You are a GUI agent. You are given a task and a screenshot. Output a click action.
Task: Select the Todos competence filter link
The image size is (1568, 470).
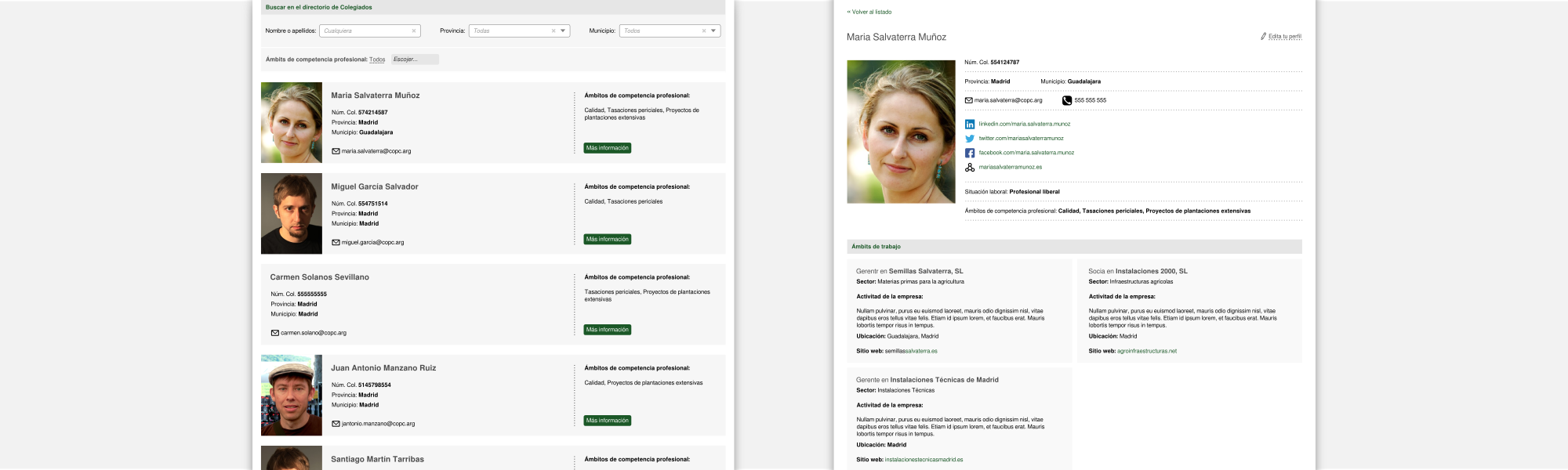click(x=377, y=60)
